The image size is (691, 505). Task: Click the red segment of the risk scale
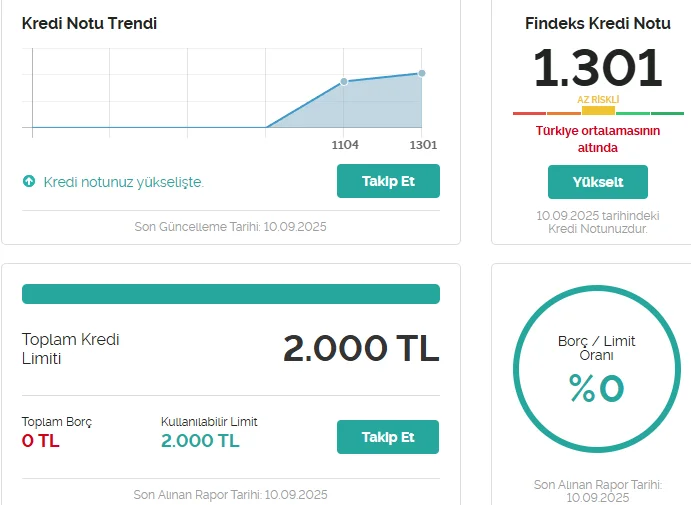tap(529, 114)
